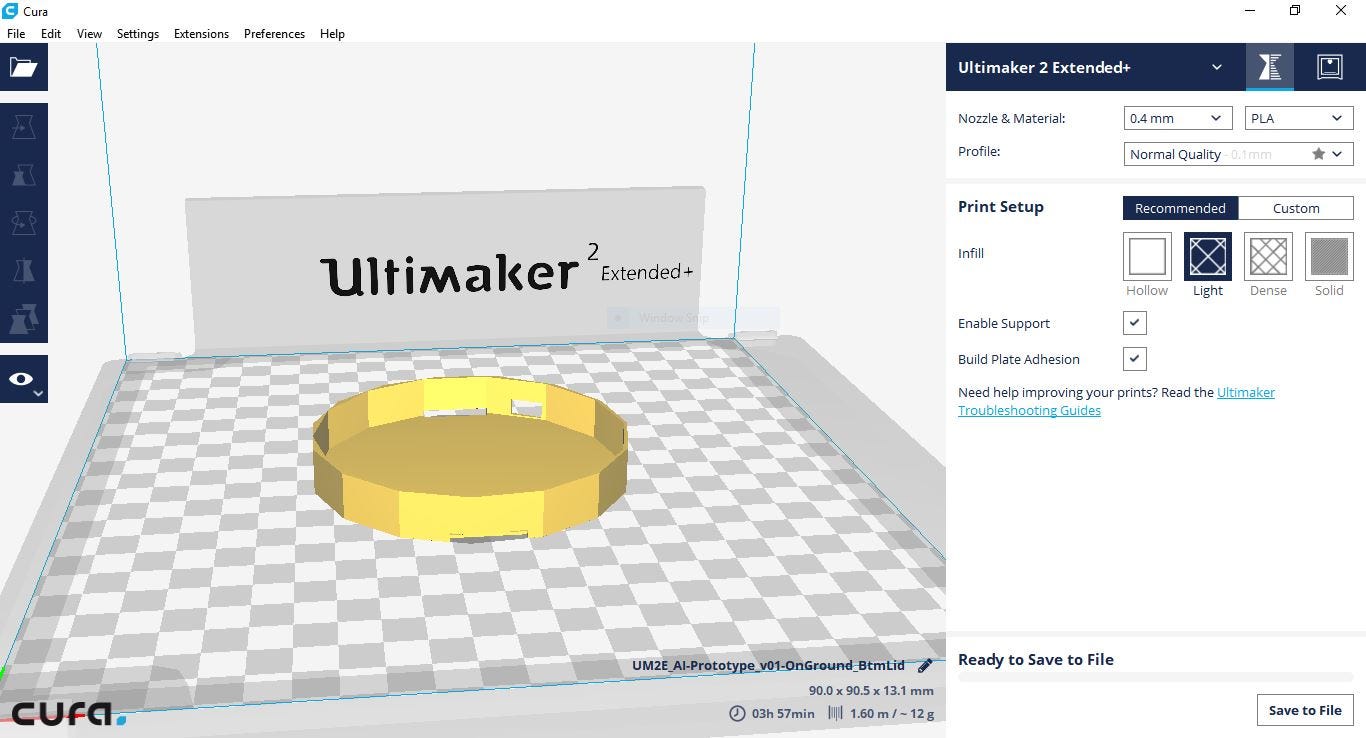Open the nozzle size 0.4 mm dropdown

coord(1178,118)
